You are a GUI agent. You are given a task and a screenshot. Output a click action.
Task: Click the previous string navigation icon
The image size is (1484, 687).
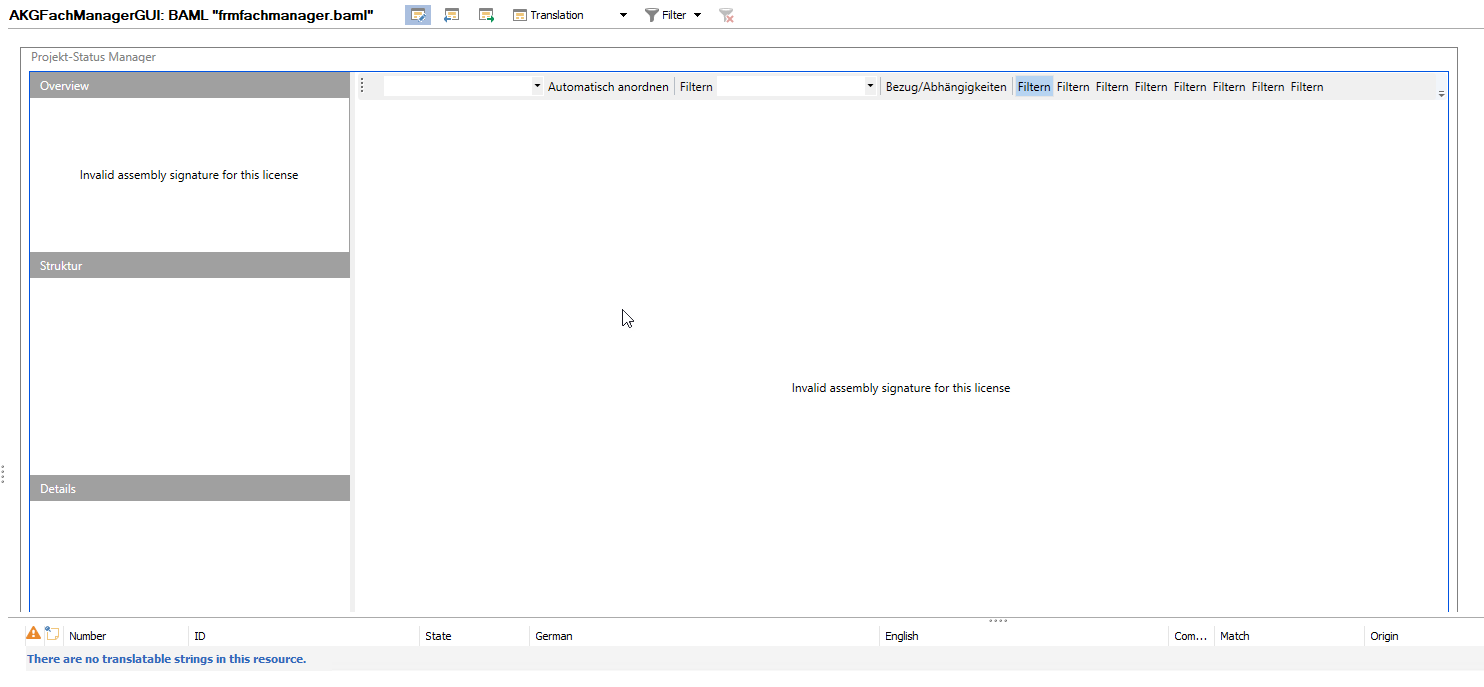pyautogui.click(x=451, y=15)
